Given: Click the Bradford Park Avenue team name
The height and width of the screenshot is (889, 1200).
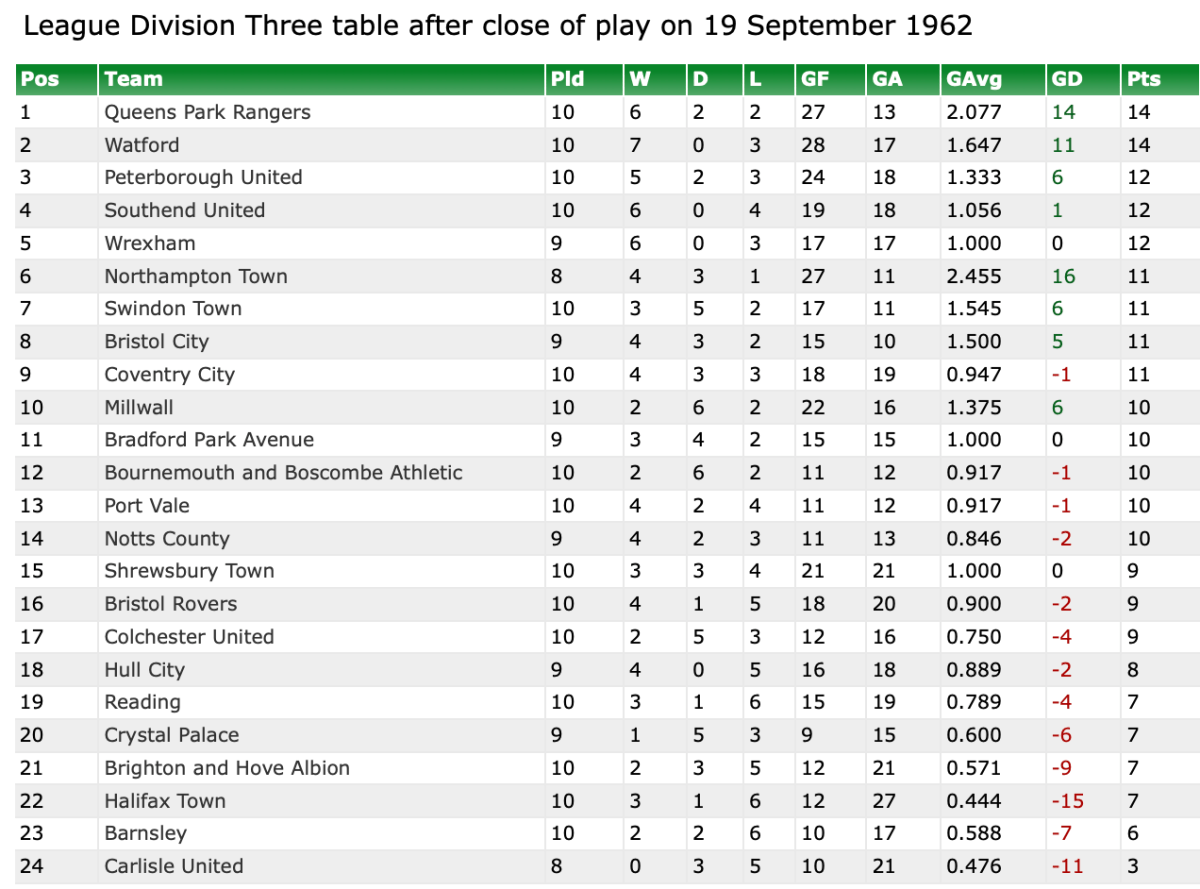Looking at the screenshot, I should coord(209,440).
